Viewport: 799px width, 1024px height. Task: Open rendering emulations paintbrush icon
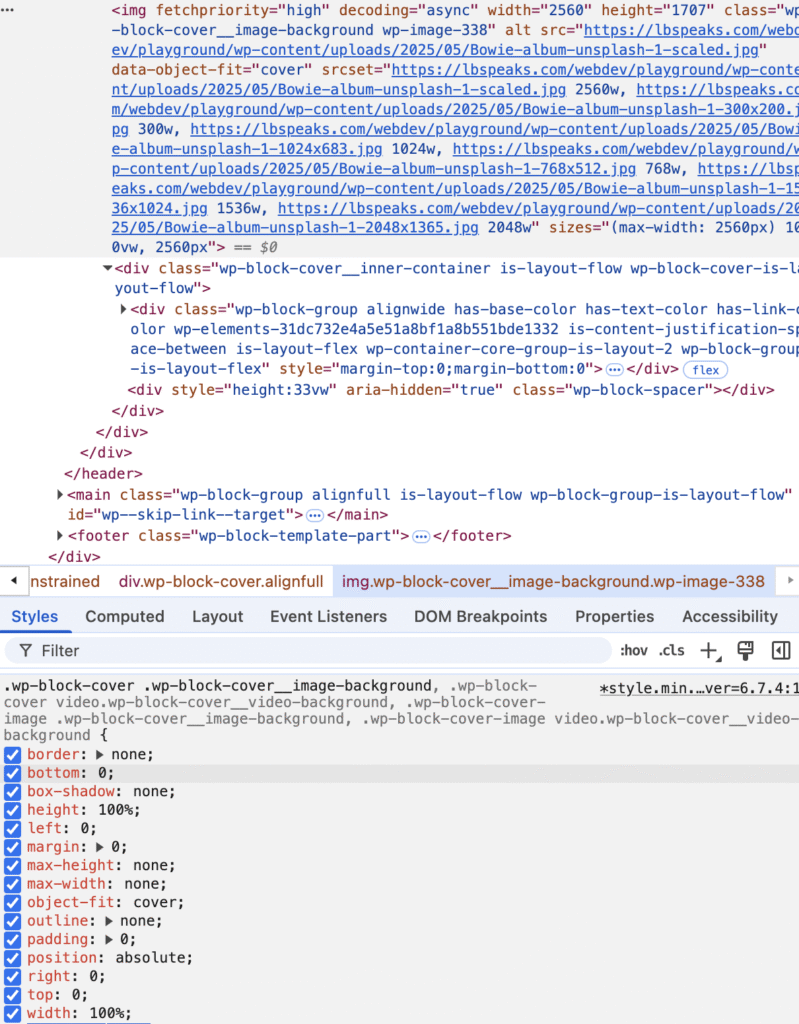[x=745, y=651]
